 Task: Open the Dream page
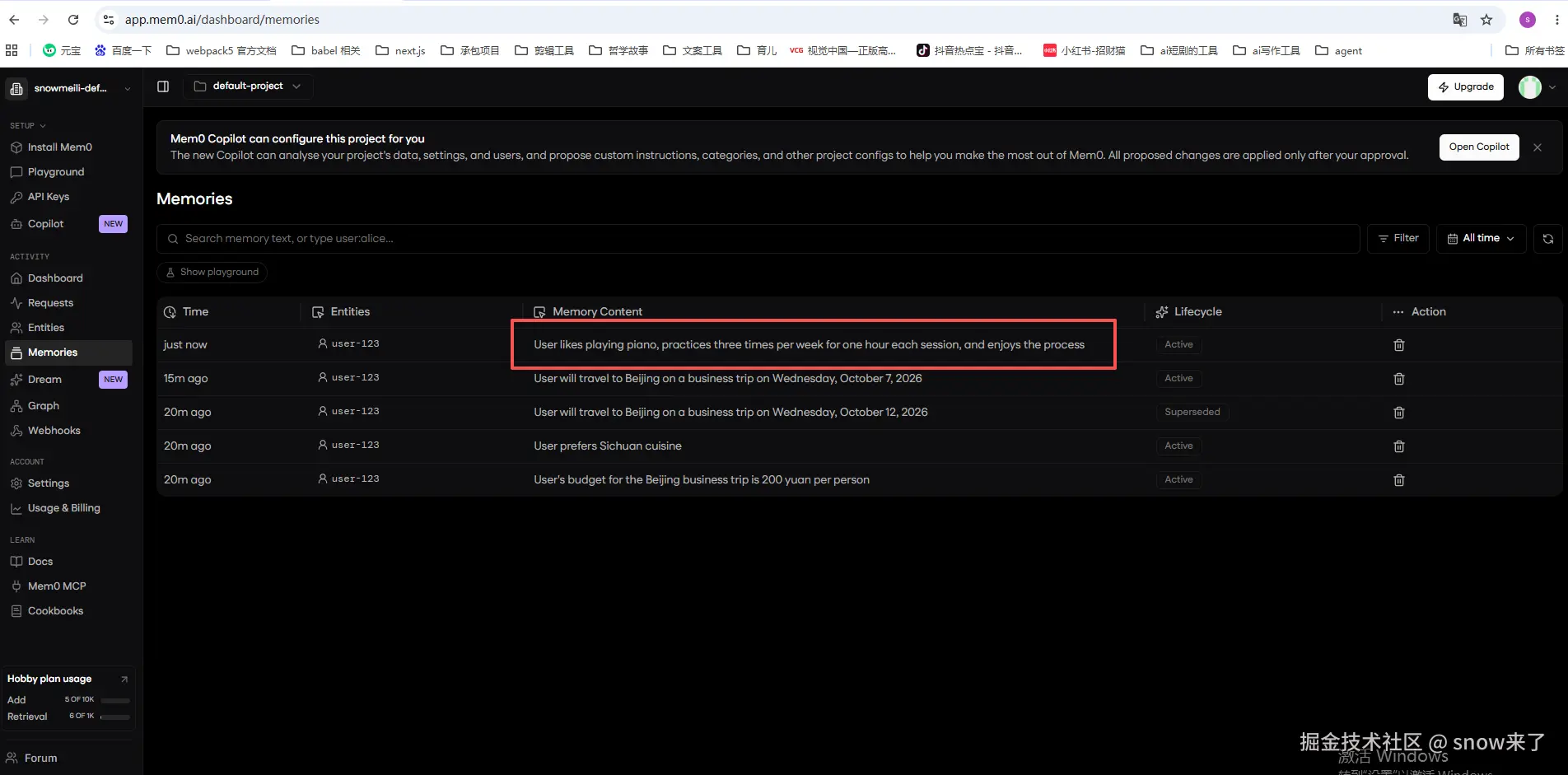pyautogui.click(x=69, y=380)
